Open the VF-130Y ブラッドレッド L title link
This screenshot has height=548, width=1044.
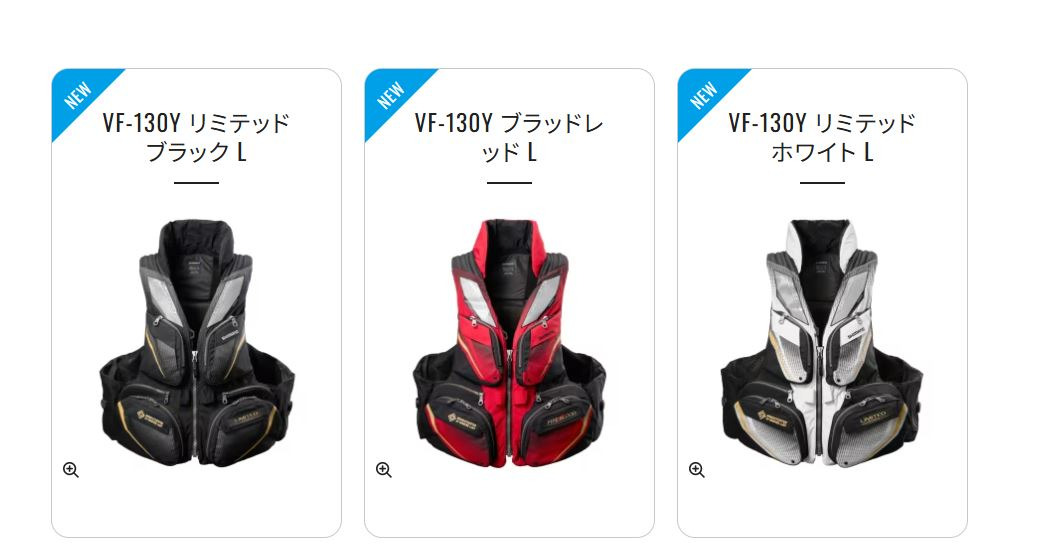click(x=509, y=137)
